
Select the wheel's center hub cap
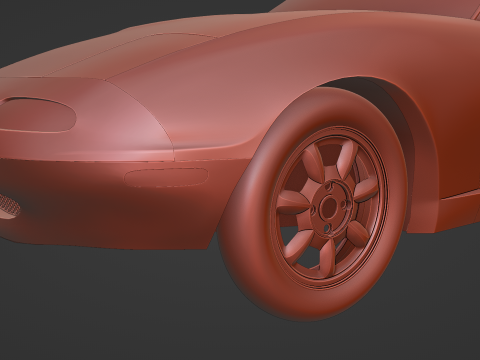click(x=329, y=206)
